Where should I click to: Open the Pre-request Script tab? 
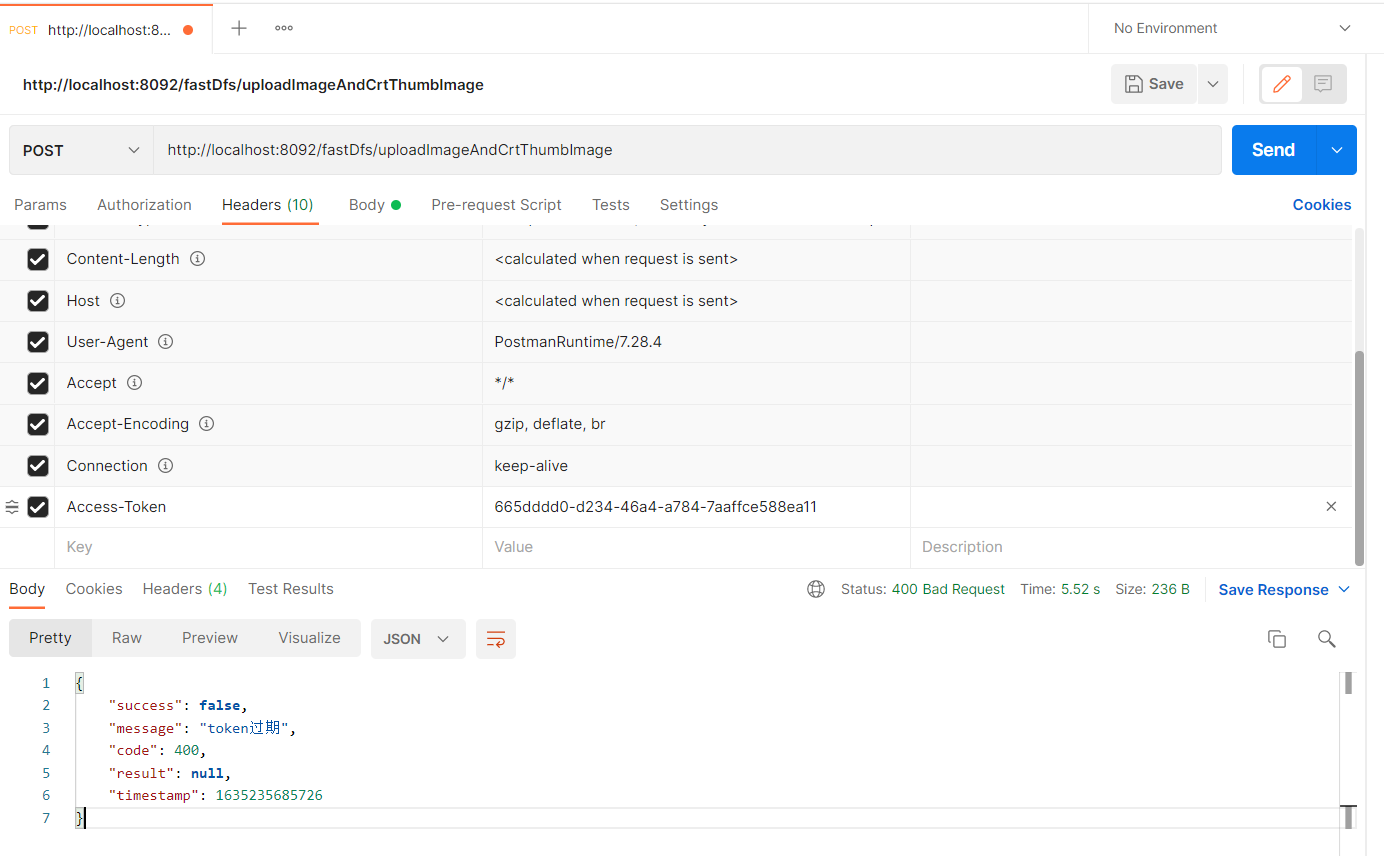pos(496,205)
